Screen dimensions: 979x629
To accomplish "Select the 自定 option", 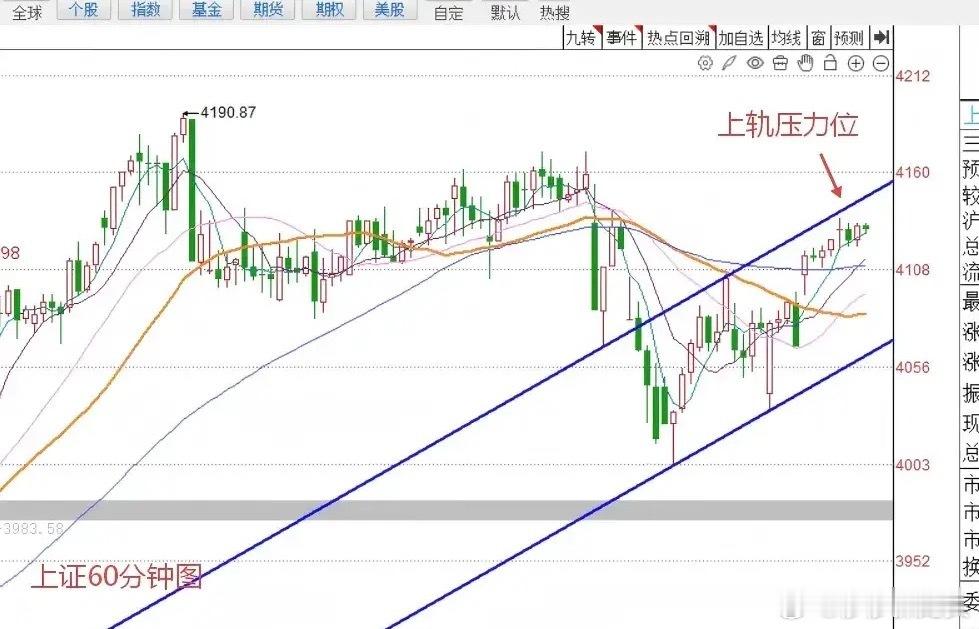I will point(449,12).
